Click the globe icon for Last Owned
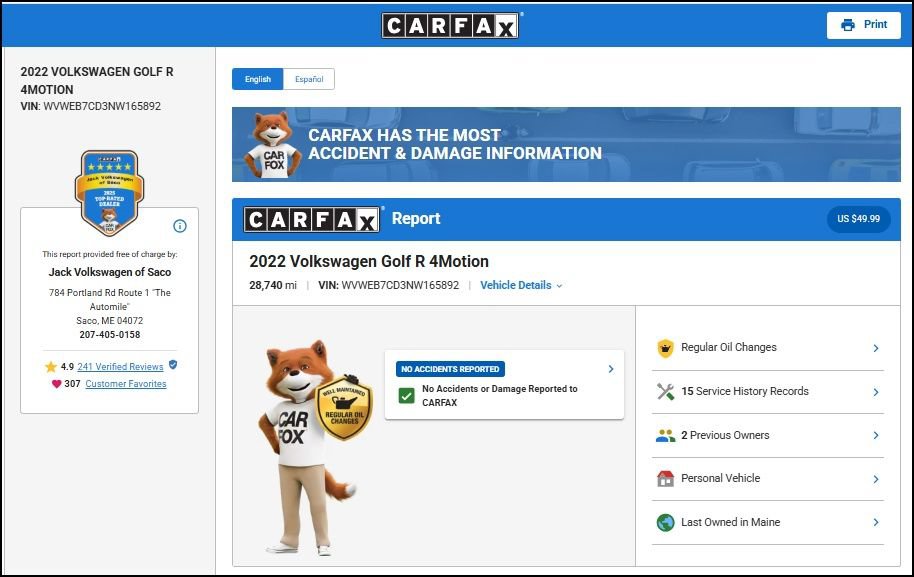This screenshot has width=914, height=577. pos(665,523)
